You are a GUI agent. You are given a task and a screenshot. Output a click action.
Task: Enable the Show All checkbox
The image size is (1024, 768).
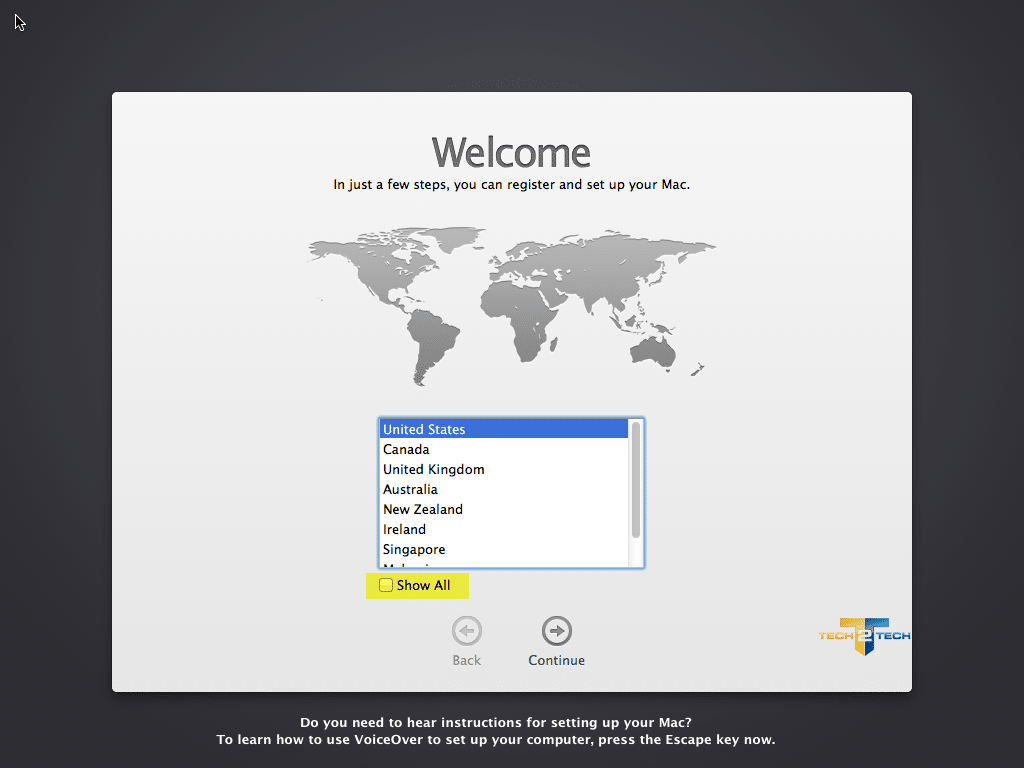[x=386, y=585]
